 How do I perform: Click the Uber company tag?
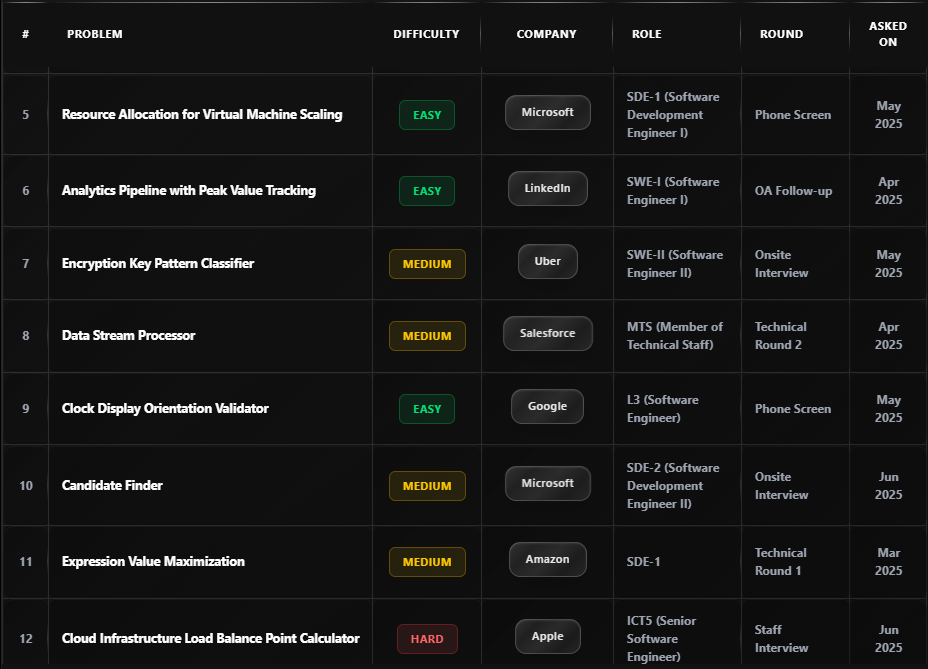(x=547, y=262)
